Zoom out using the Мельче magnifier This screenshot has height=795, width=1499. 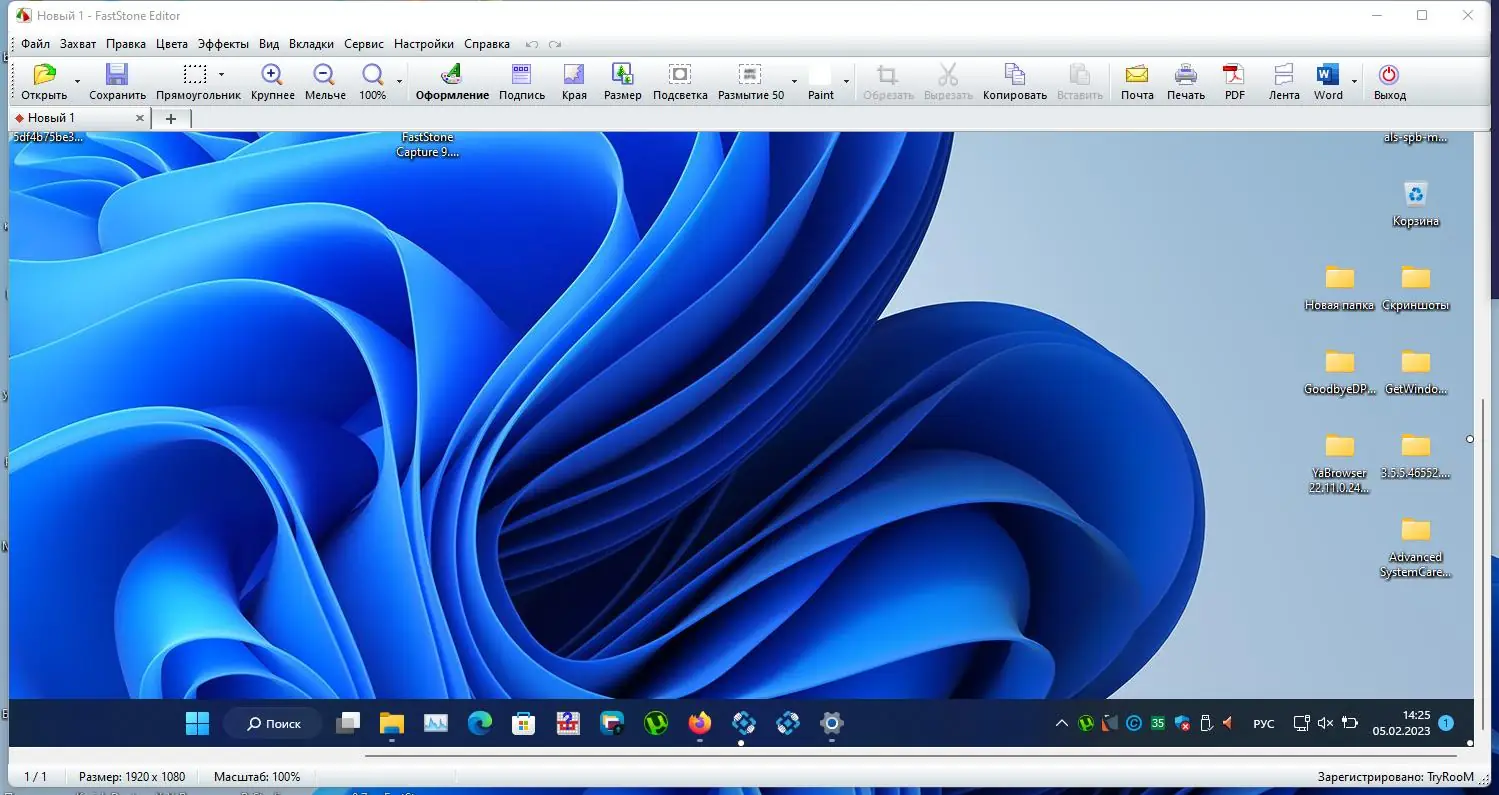[x=324, y=75]
